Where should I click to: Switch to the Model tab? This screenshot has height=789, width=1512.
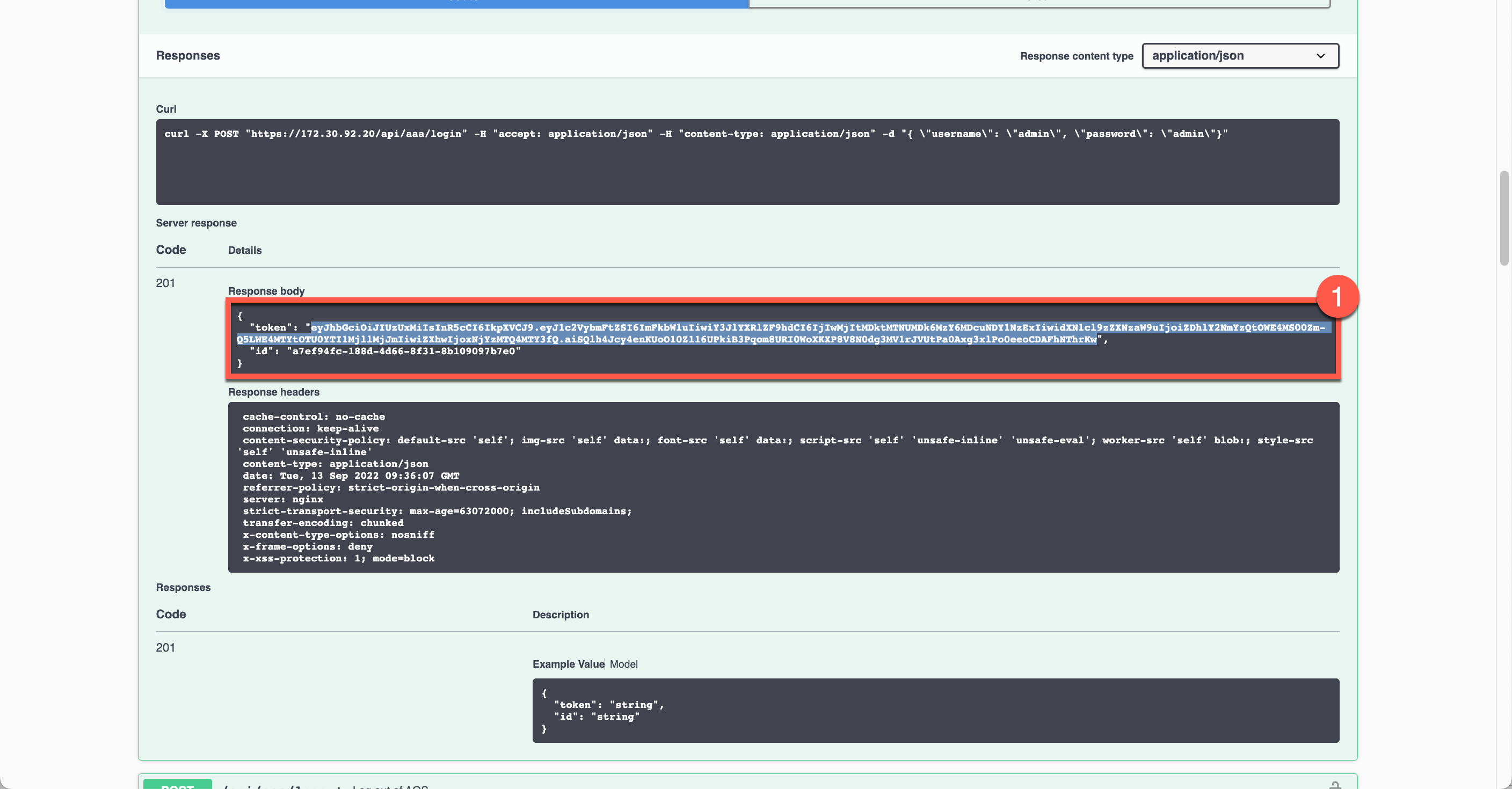(x=623, y=664)
